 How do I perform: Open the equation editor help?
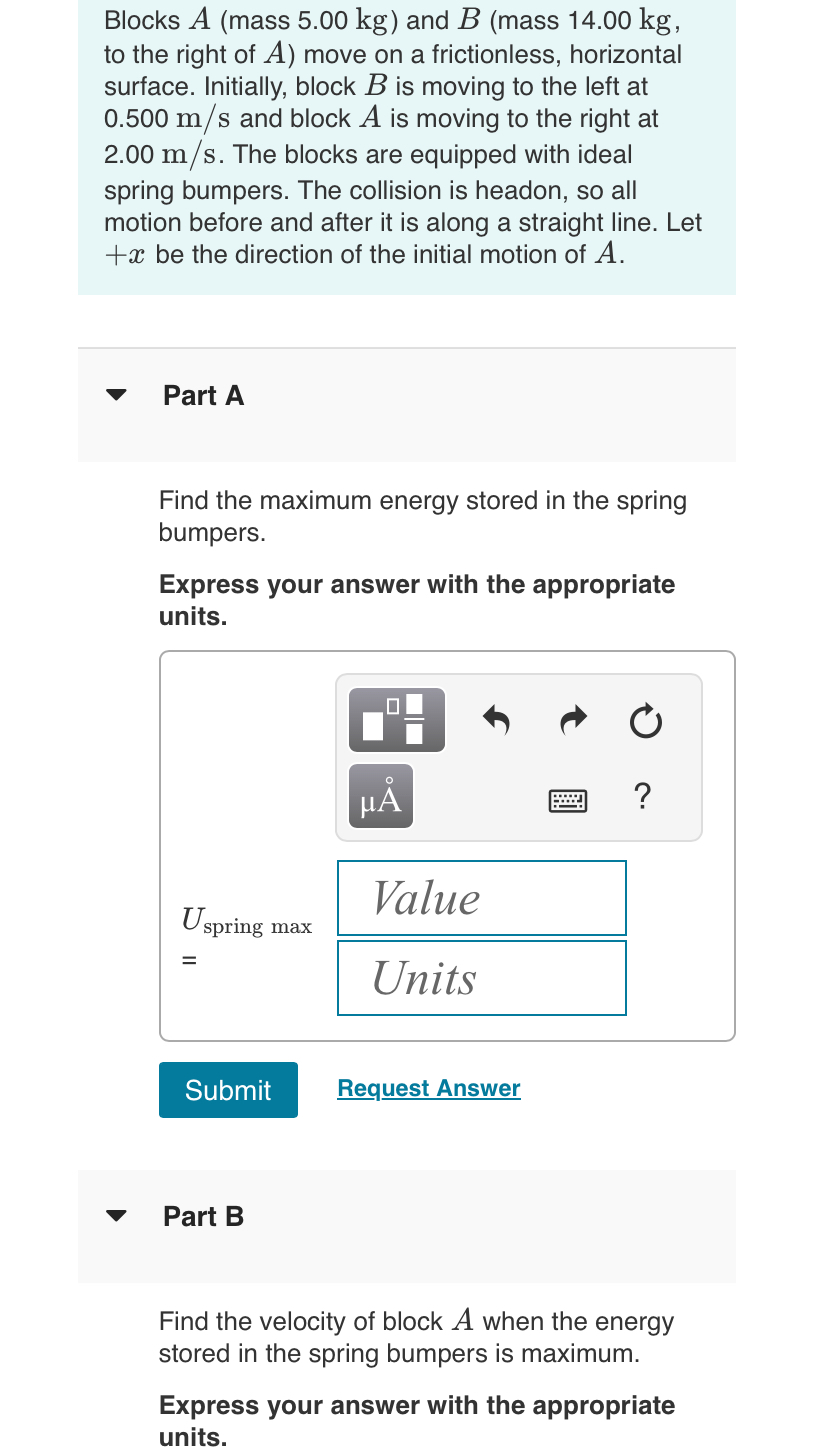point(642,796)
